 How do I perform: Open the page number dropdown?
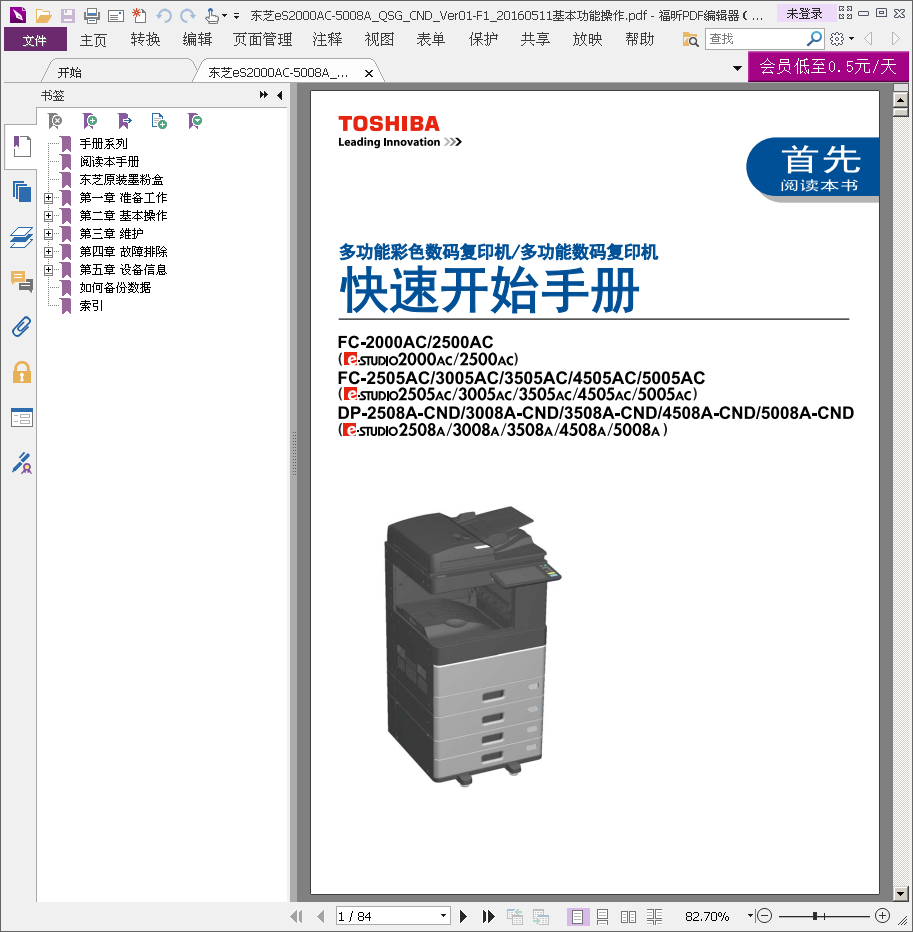click(443, 916)
